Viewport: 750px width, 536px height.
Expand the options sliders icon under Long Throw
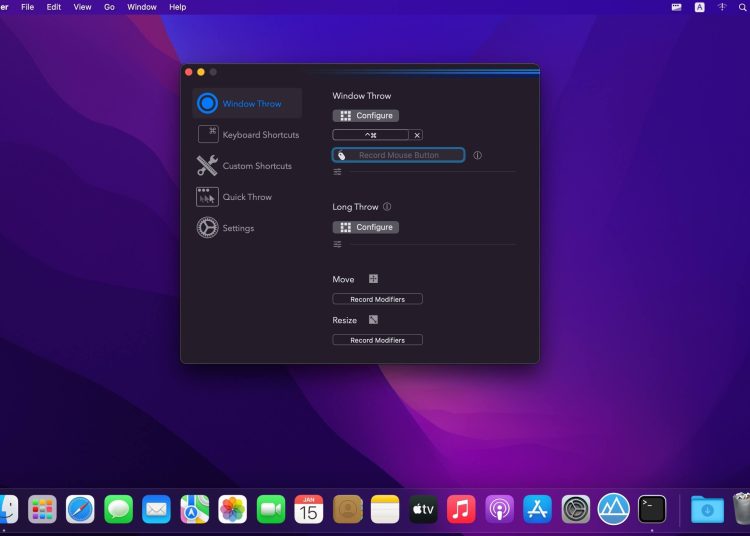pos(338,244)
